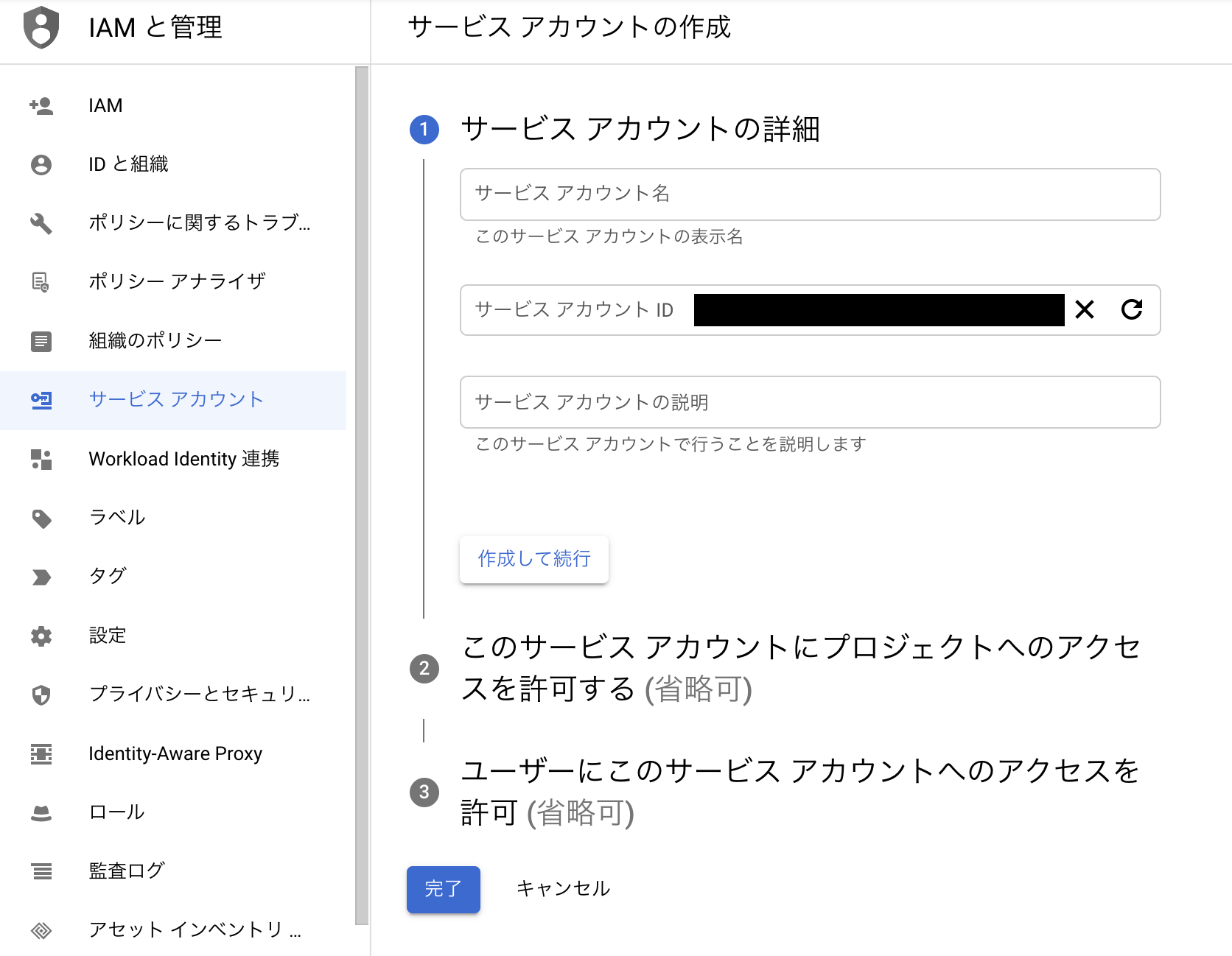This screenshot has height=956, width=1232.
Task: Focus the サービス アカウント名 input field
Action: coord(811,194)
